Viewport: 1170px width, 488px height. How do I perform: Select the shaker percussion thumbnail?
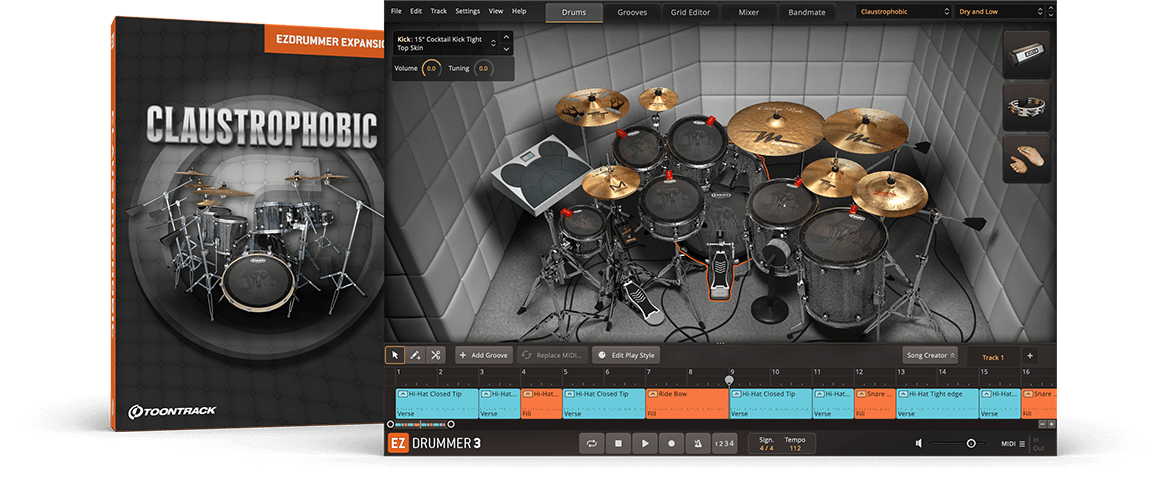pos(1027,54)
